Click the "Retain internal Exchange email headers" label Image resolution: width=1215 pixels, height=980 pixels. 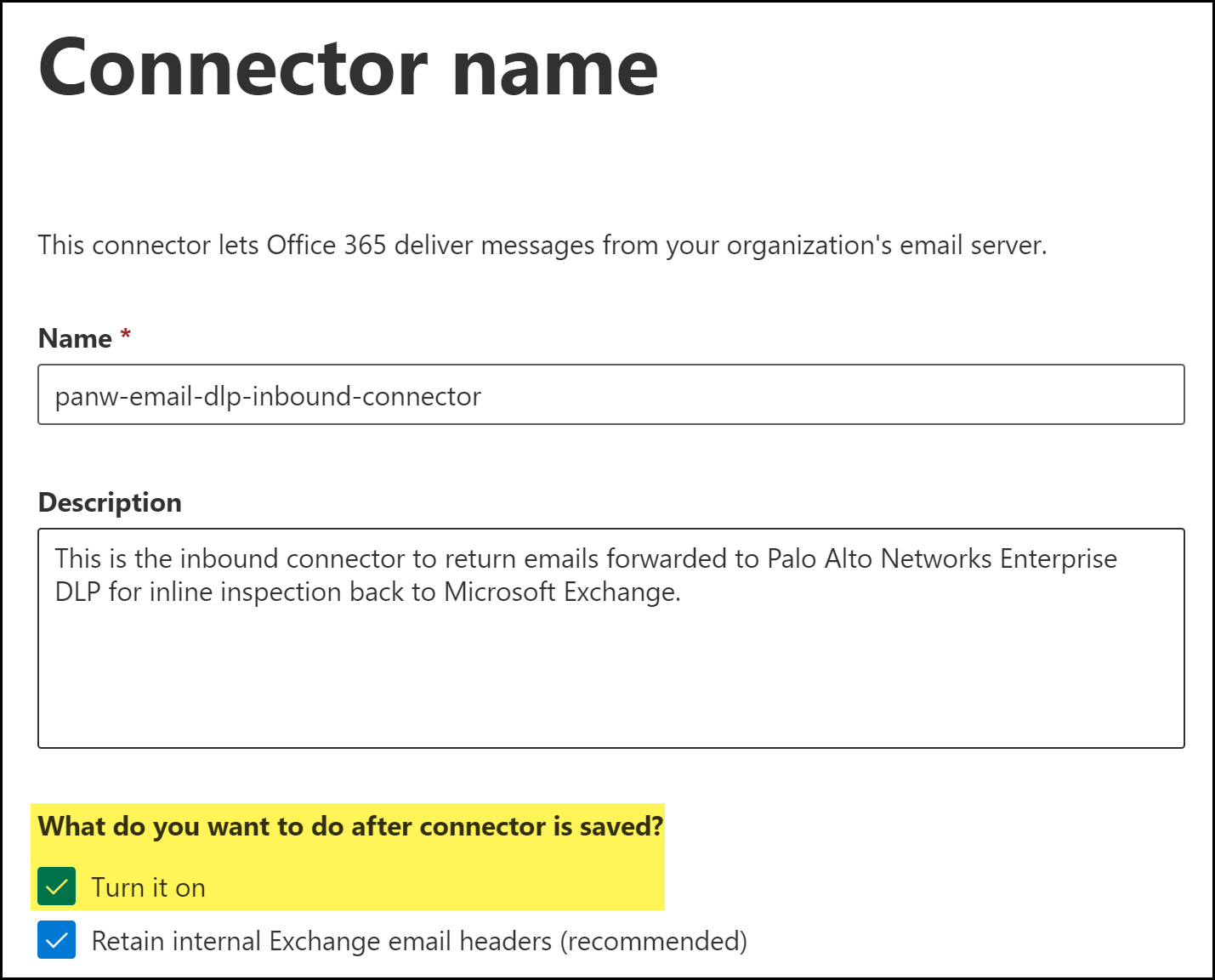[323, 941]
